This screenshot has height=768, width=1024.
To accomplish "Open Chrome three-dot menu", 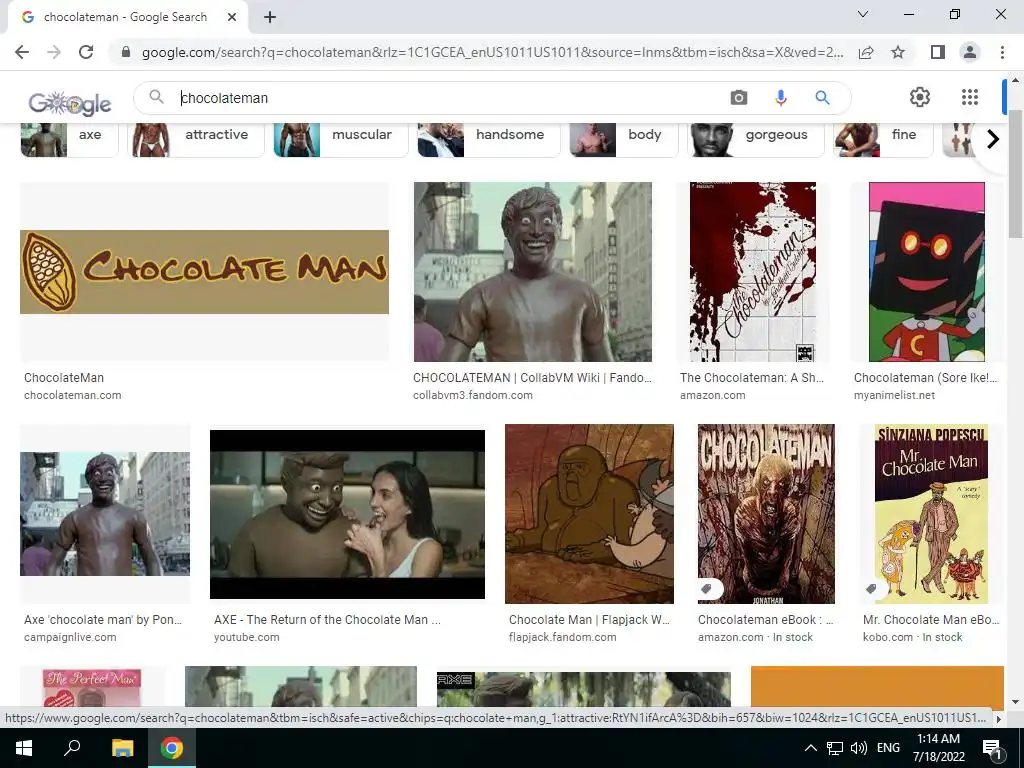I will (1002, 52).
